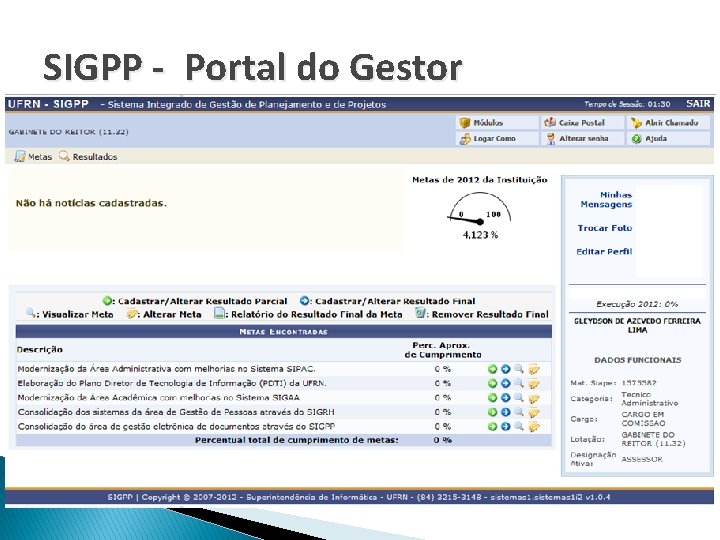Click 'Metas Encontradas' table title
The image size is (720, 540).
pos(283,332)
